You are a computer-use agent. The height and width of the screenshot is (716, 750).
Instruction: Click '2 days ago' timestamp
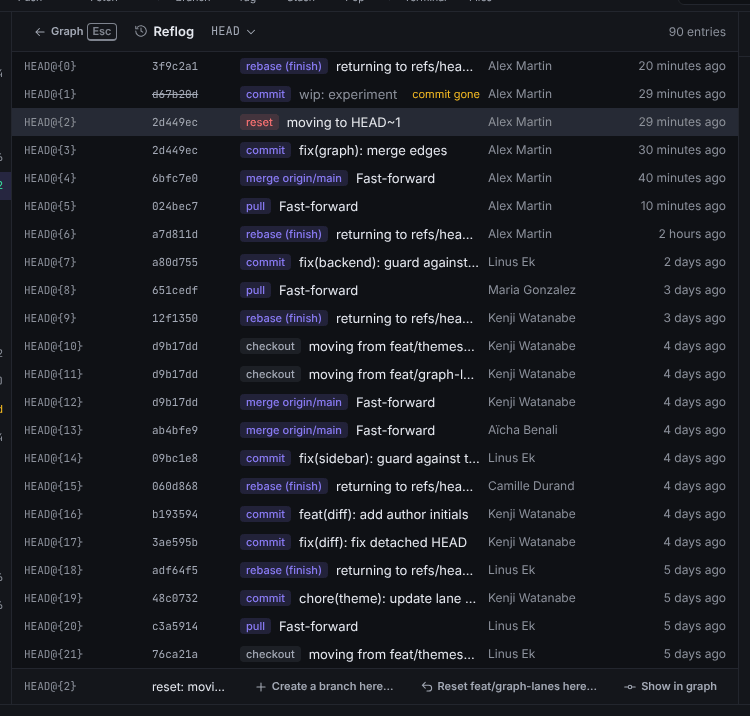coord(694,262)
